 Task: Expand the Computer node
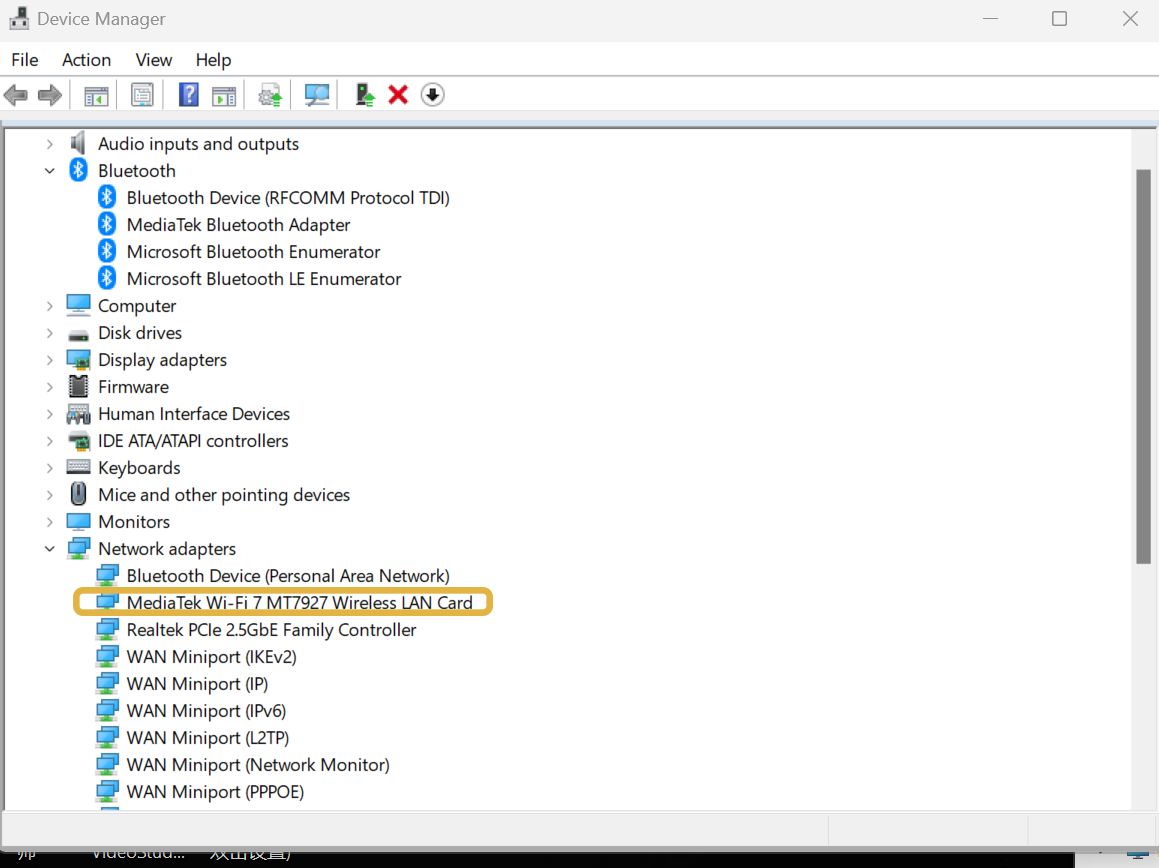point(50,306)
